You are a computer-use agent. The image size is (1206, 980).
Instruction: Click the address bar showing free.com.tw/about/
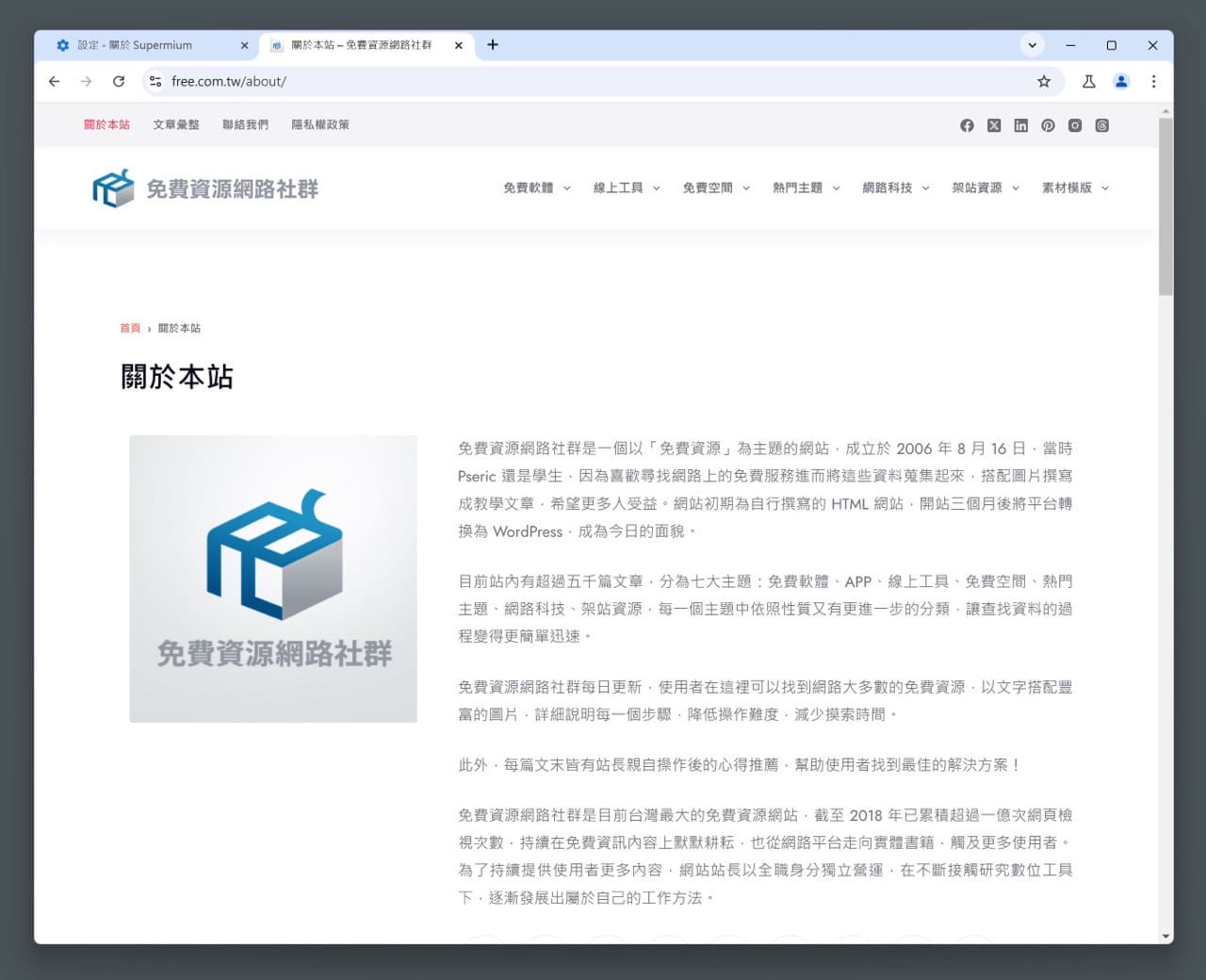[x=565, y=82]
